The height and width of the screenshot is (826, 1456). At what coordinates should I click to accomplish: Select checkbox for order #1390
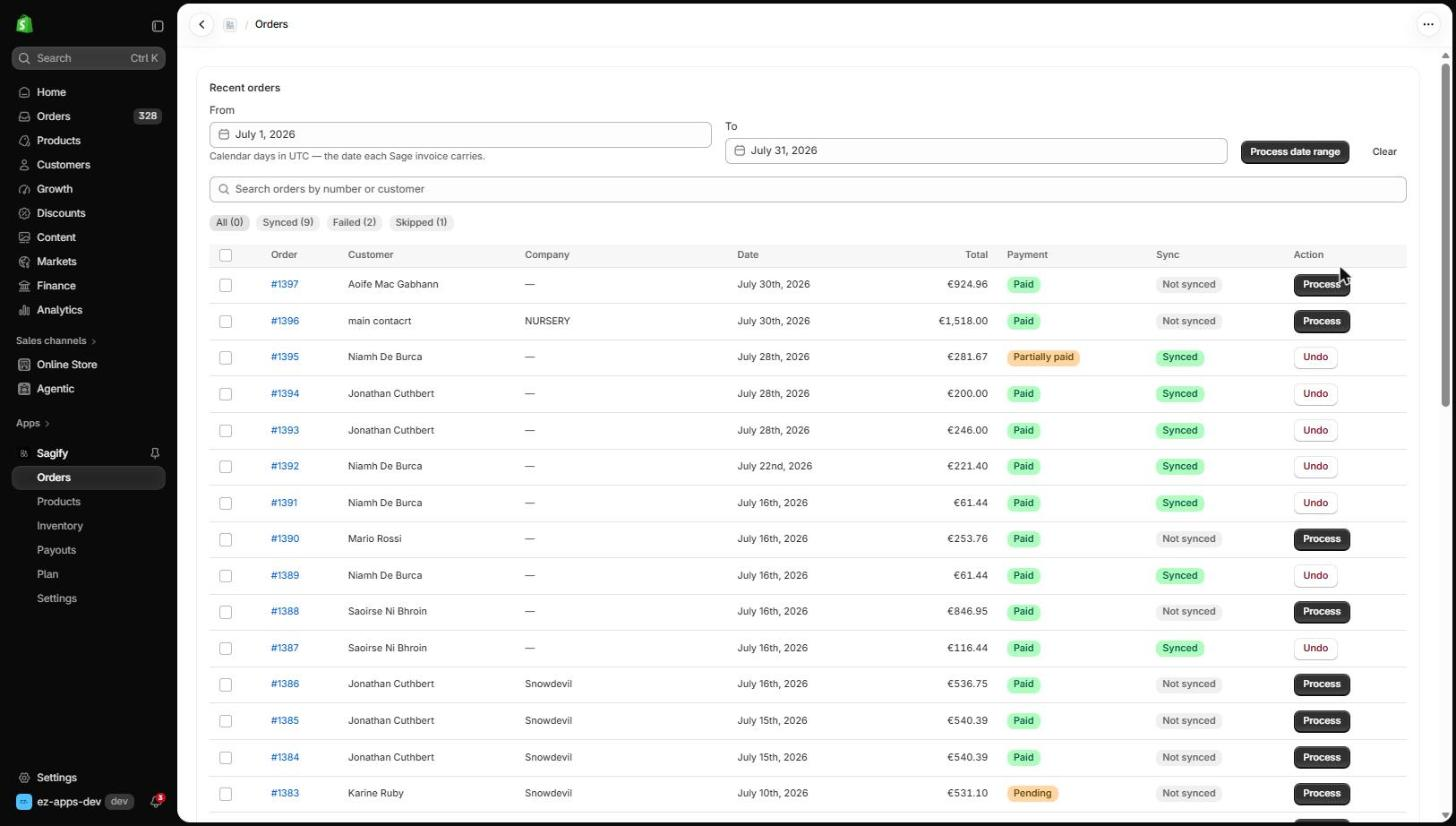[226, 540]
